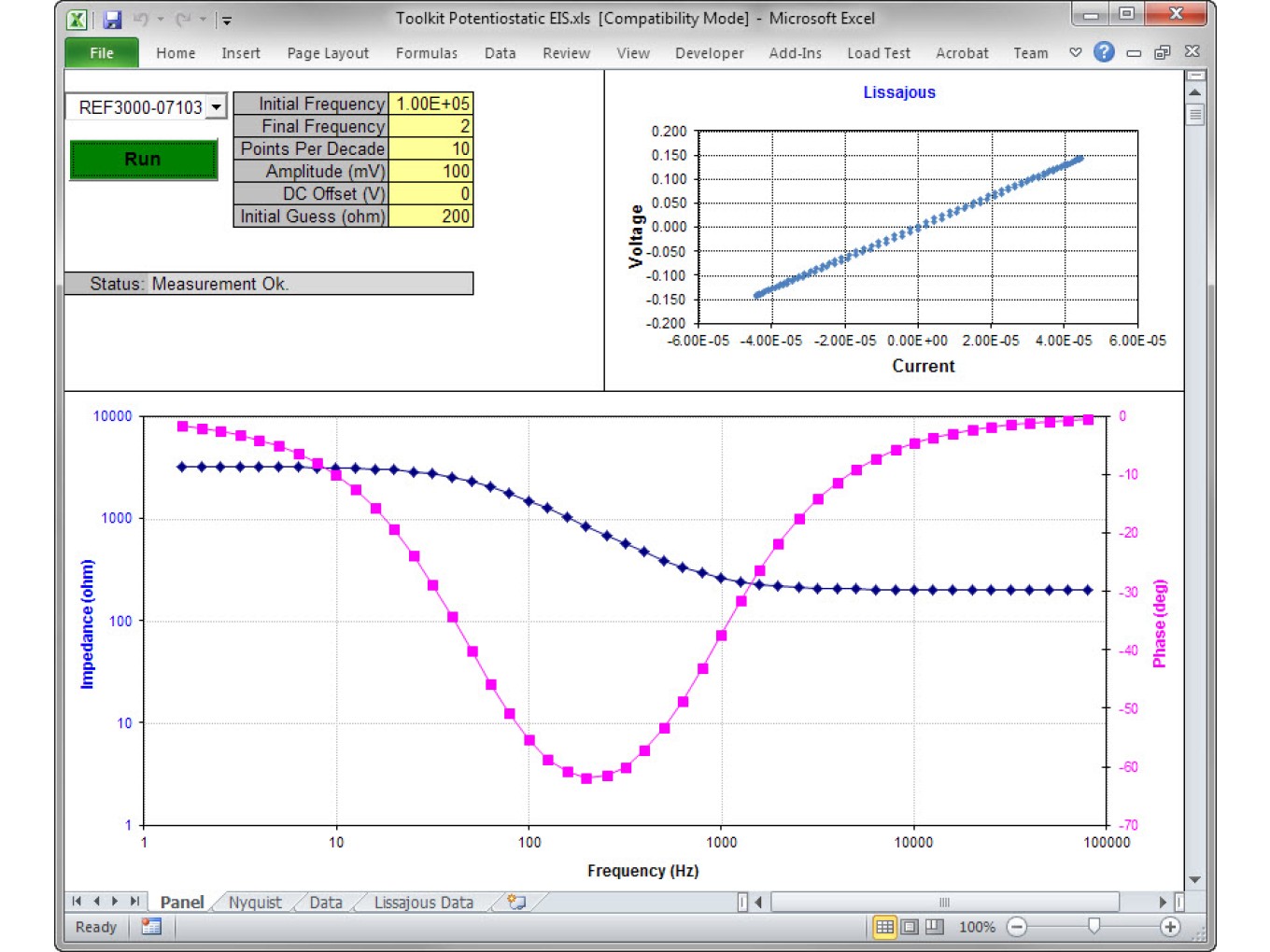Select the Initial Frequency value cell
This screenshot has width=1270, height=952.
pos(430,104)
